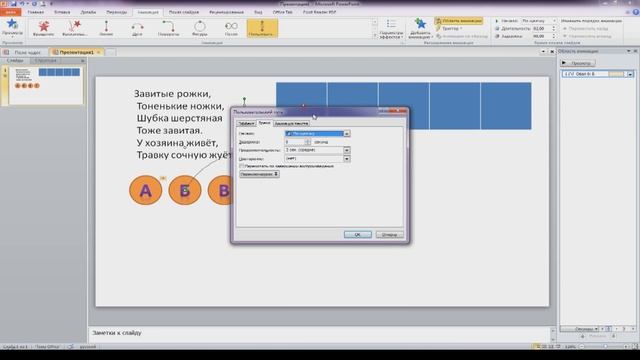Image resolution: width=640 pixels, height=360 pixels.
Task: Confirm the dialog with OK
Action: pyautogui.click(x=358, y=235)
